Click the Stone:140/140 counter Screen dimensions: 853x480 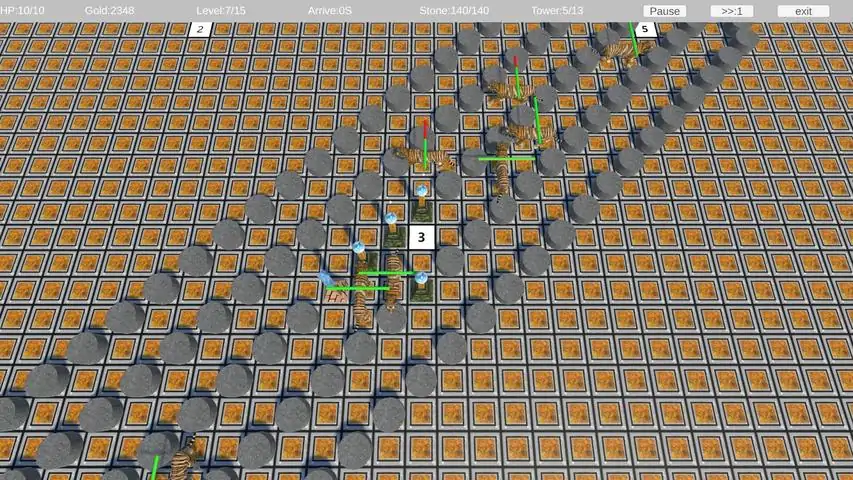pos(454,10)
